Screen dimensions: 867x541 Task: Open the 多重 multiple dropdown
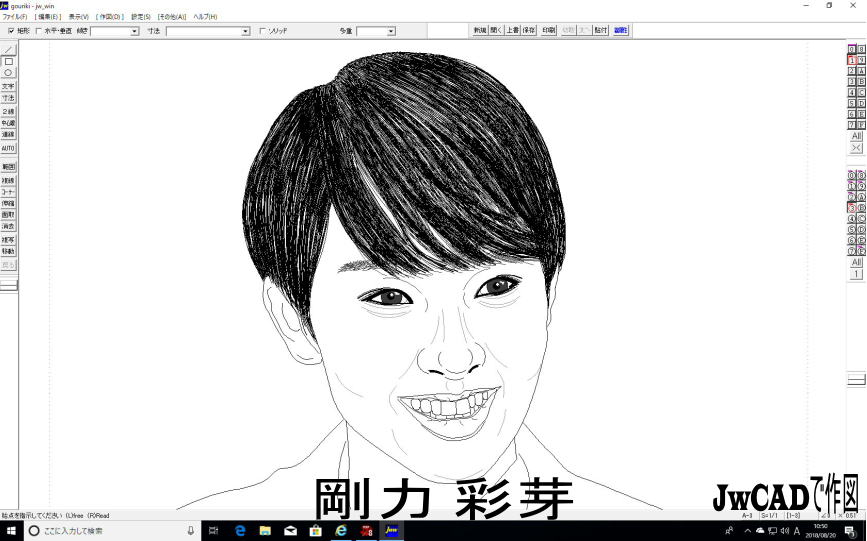click(391, 32)
